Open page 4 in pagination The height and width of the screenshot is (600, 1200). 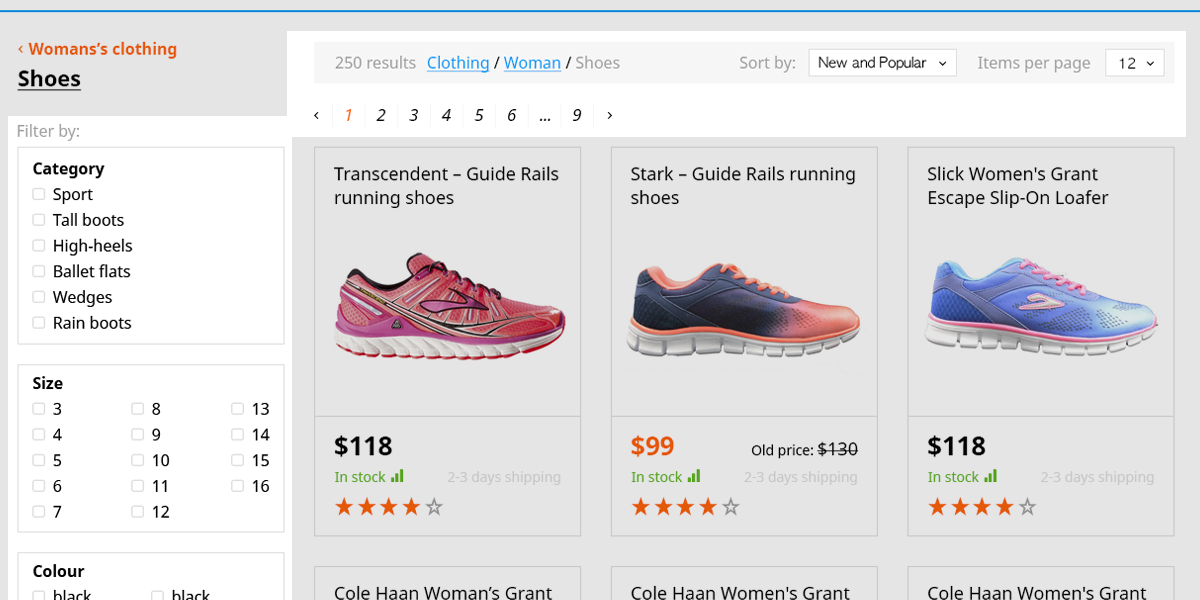coord(446,115)
